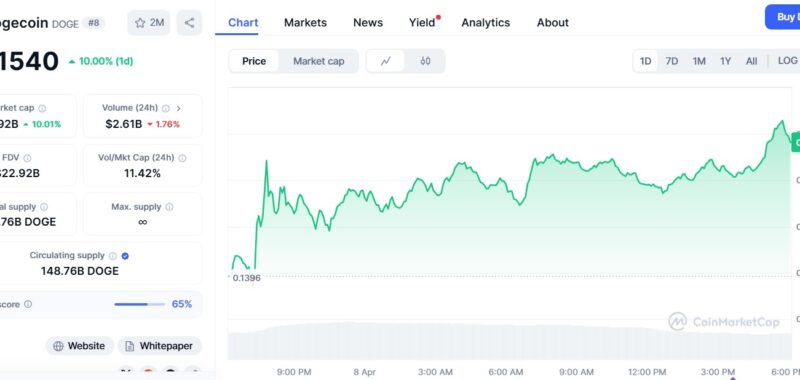Click the info icon next to Vol/Mkt Cap (24h)
The image size is (800, 380).
tap(182, 158)
